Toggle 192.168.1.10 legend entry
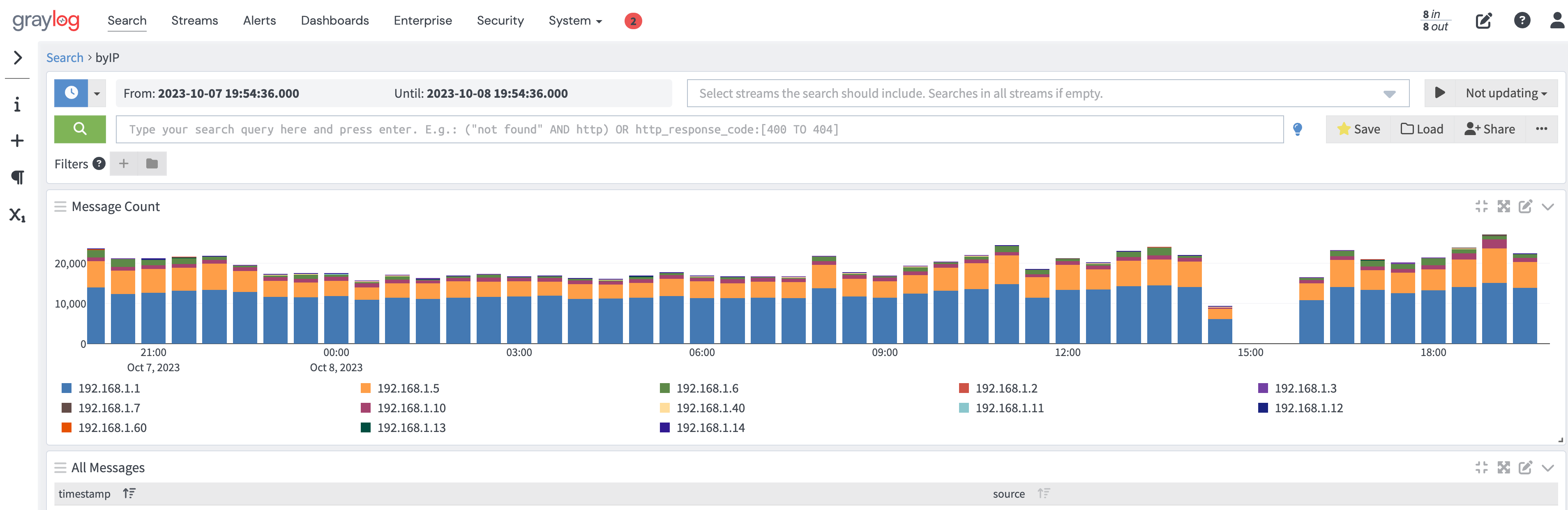The height and width of the screenshot is (510, 1568). point(411,408)
